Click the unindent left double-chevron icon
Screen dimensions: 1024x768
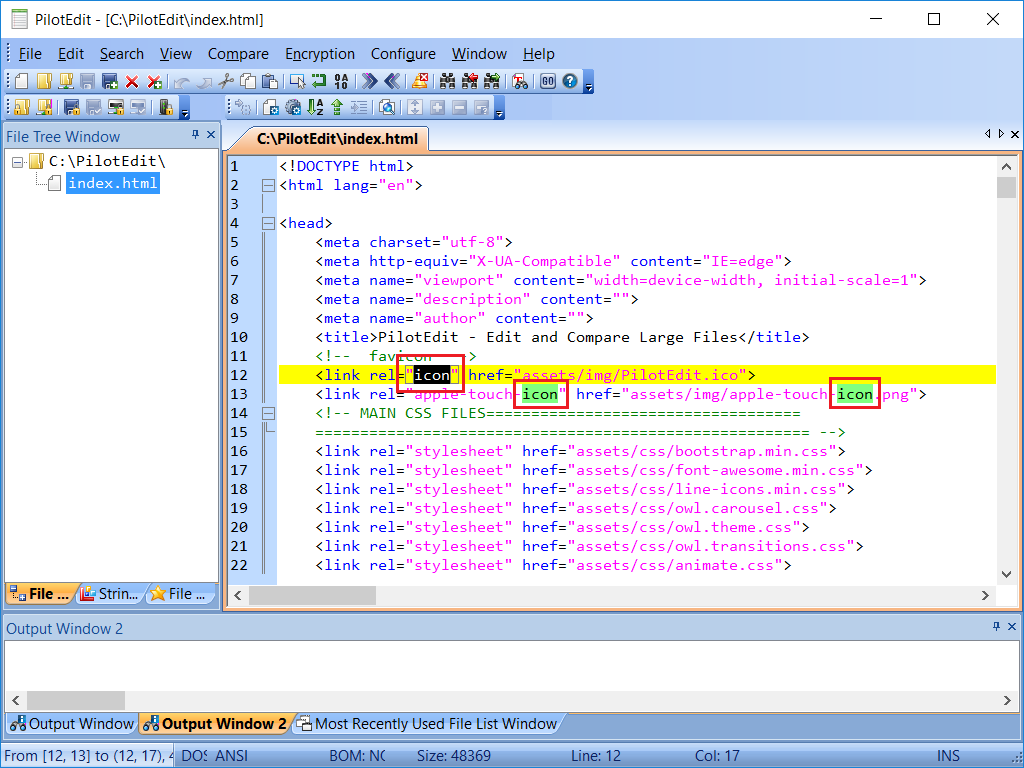[x=392, y=81]
